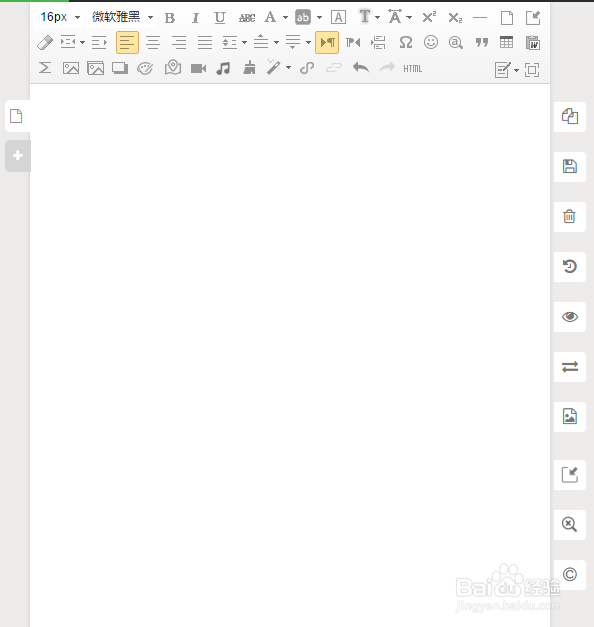Center align the text
Image resolution: width=594 pixels, height=627 pixels.
pos(153,42)
